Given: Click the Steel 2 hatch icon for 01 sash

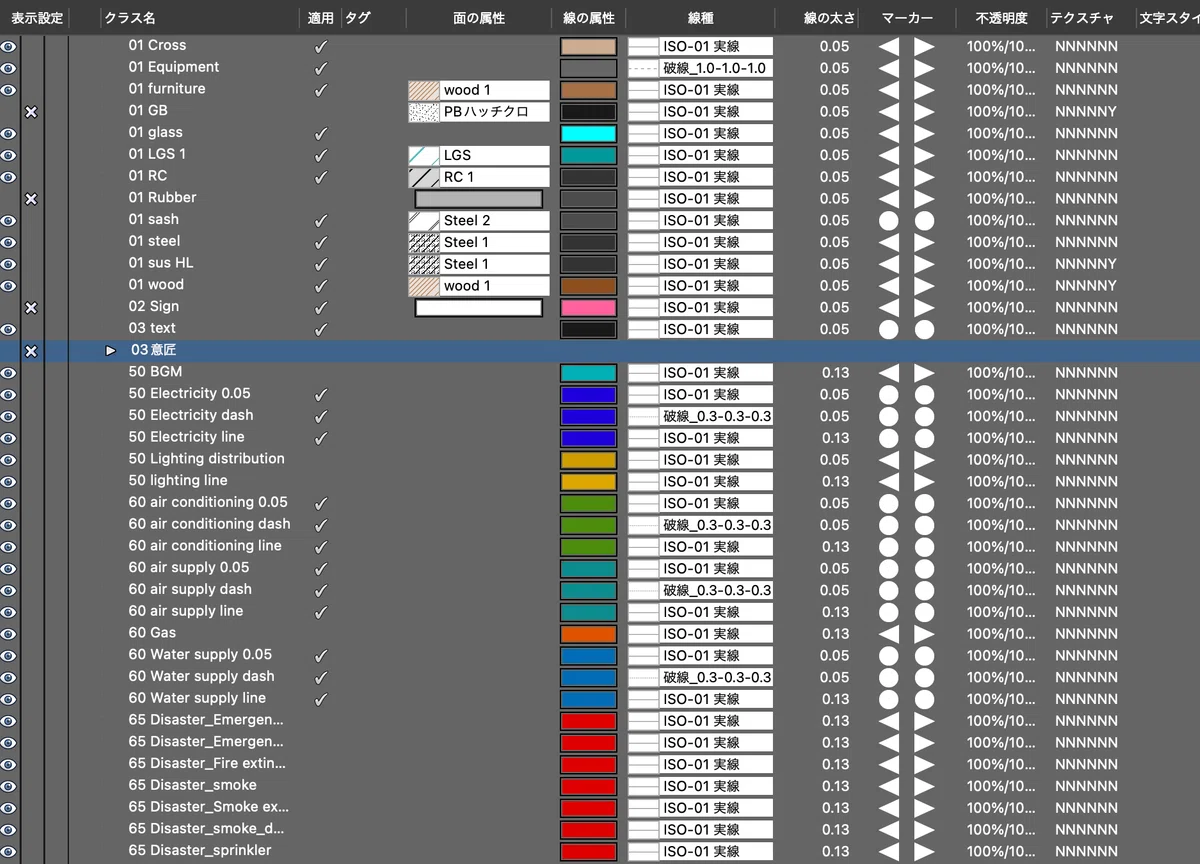Looking at the screenshot, I should (424, 221).
